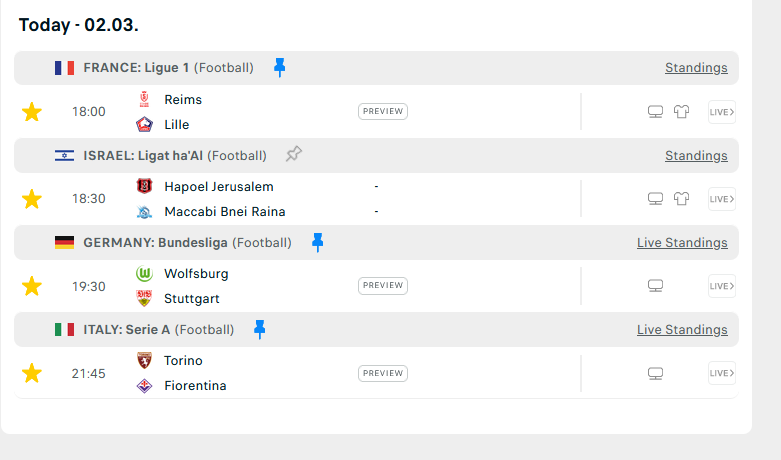Unpin France Ligue 1 league

(279, 67)
